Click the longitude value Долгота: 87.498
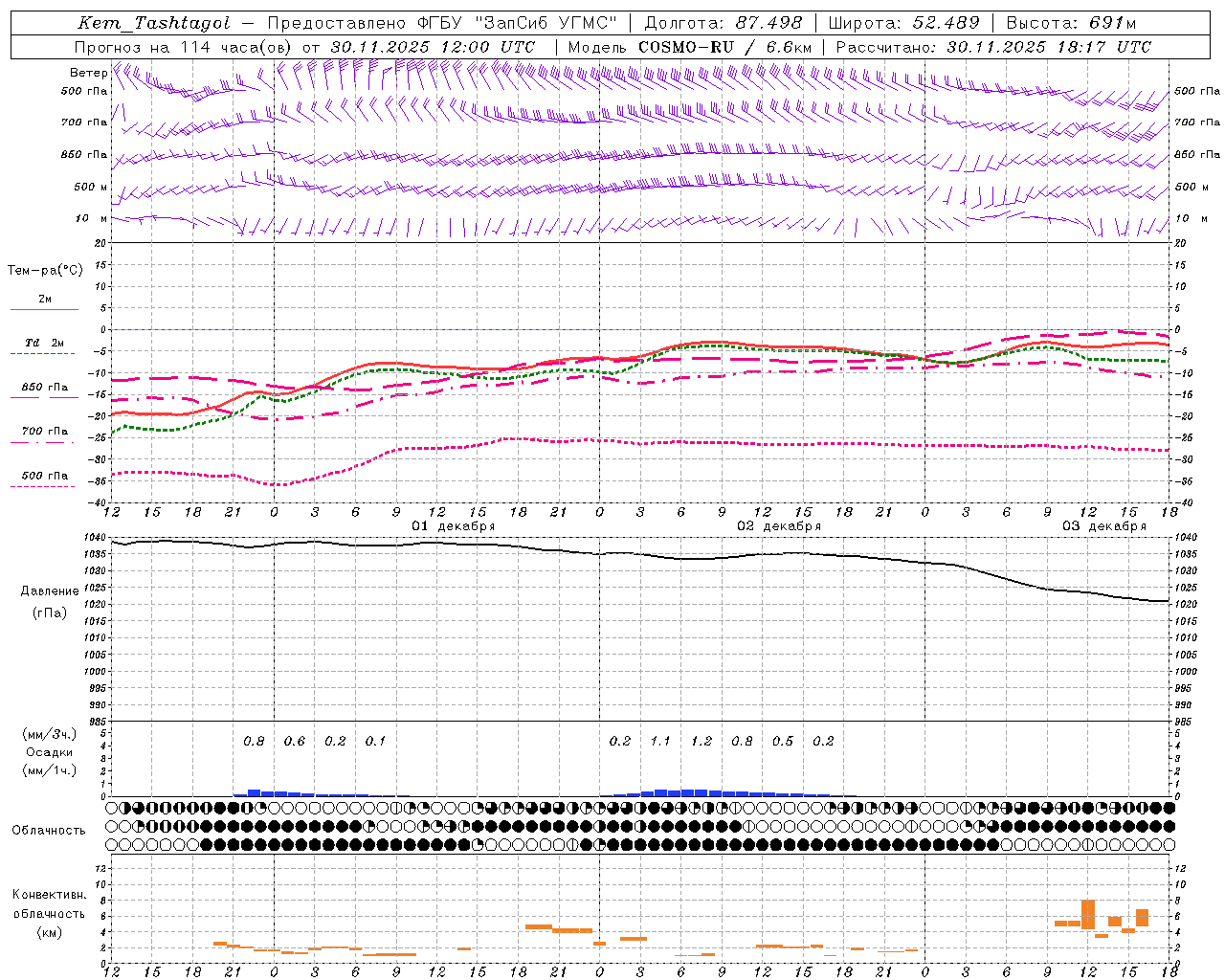The height and width of the screenshot is (980, 1225). [724, 23]
